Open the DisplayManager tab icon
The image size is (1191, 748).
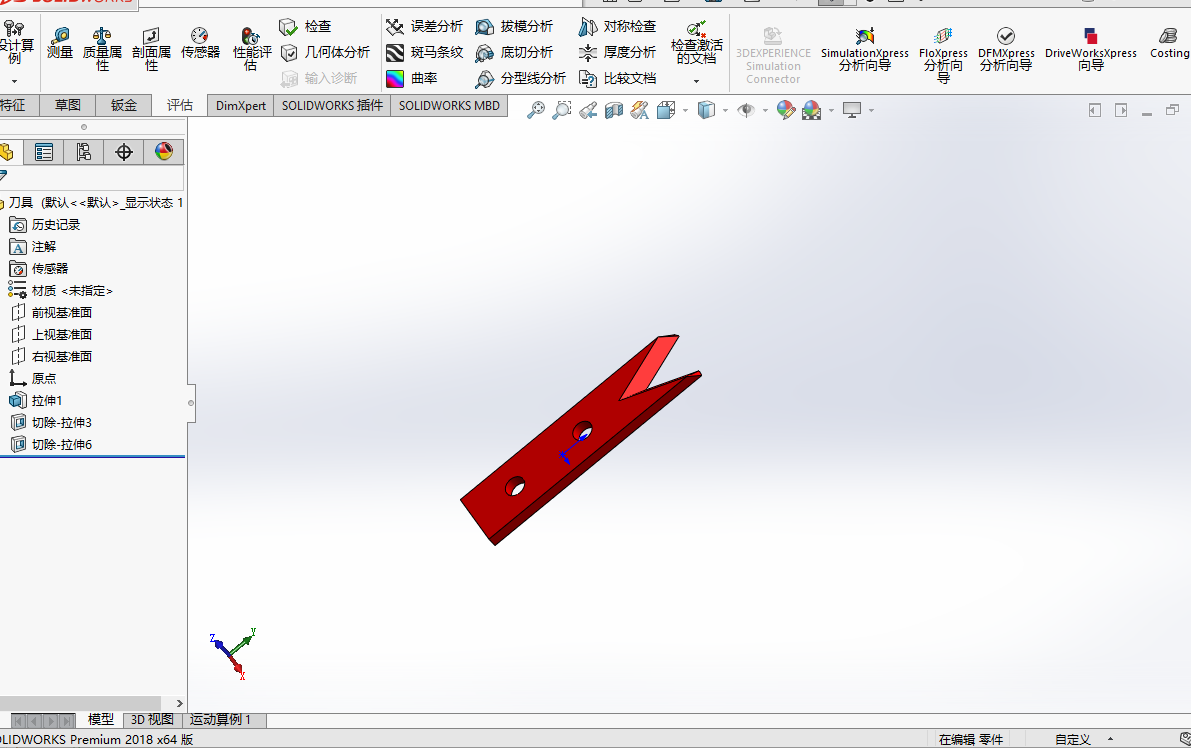coord(163,153)
